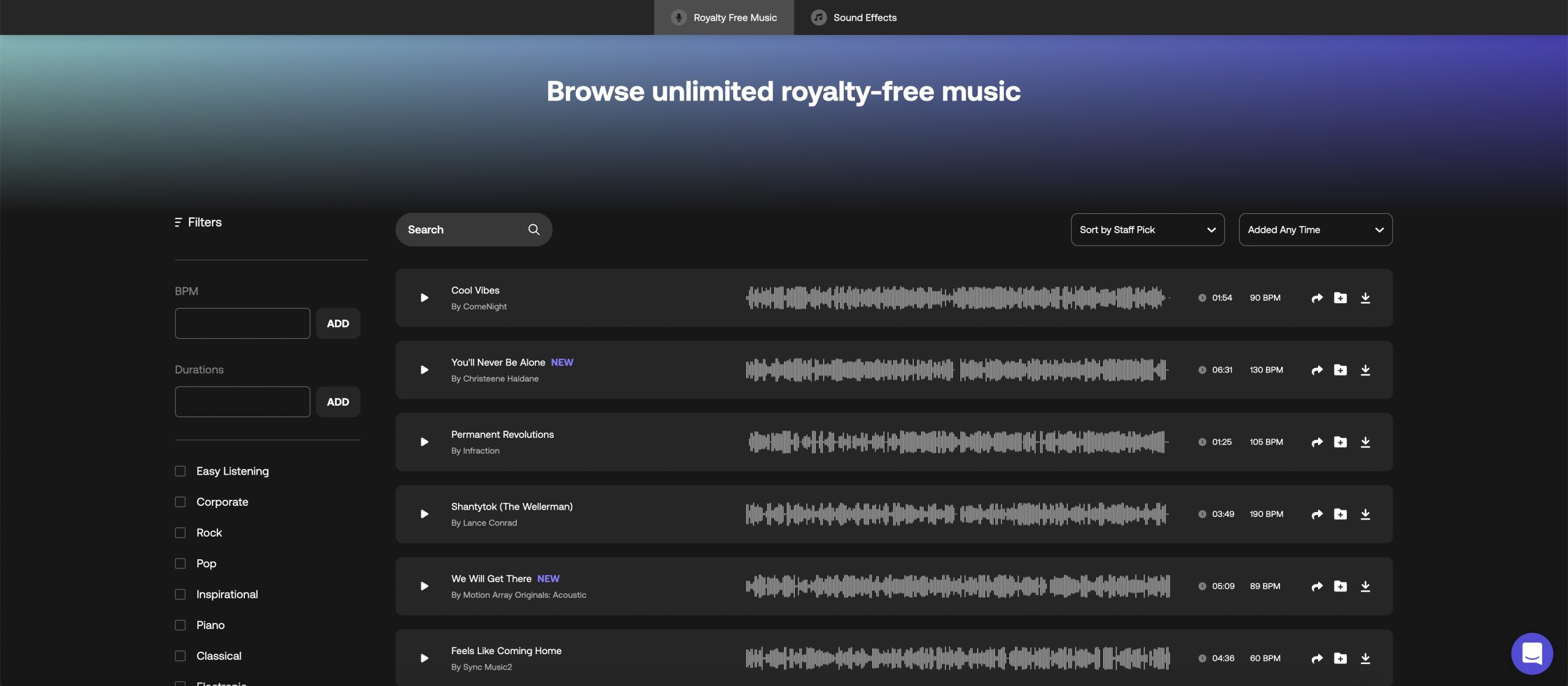Seek within We Will Get There waveform

[x=958, y=586]
